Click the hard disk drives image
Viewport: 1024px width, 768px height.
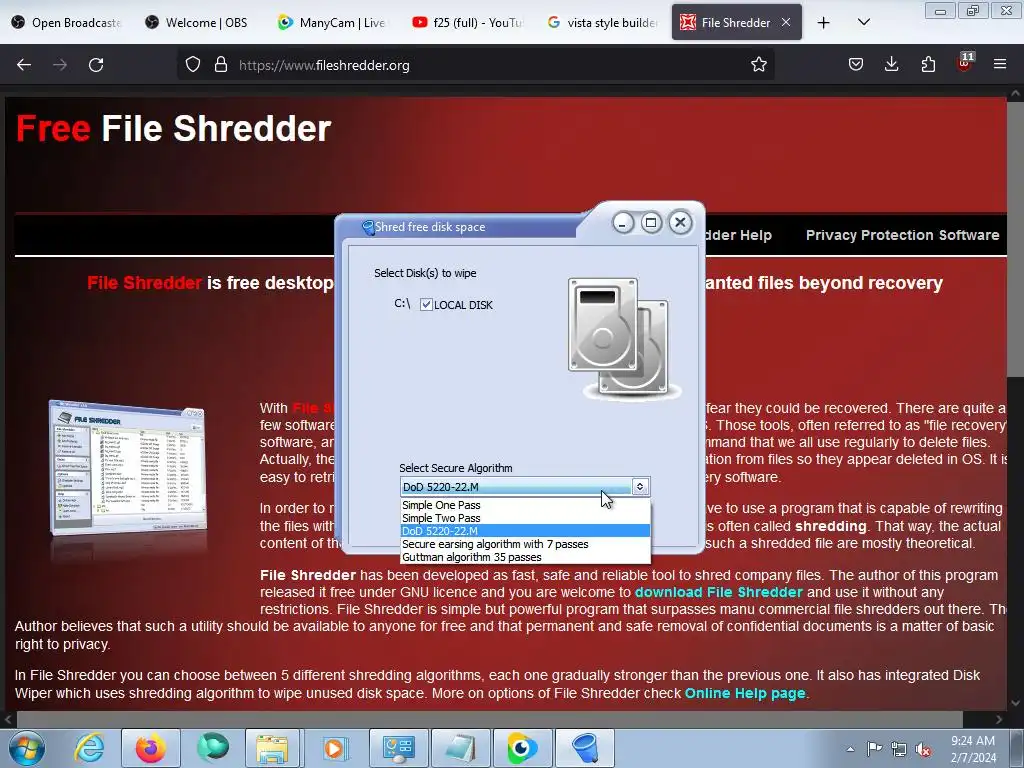click(x=624, y=338)
